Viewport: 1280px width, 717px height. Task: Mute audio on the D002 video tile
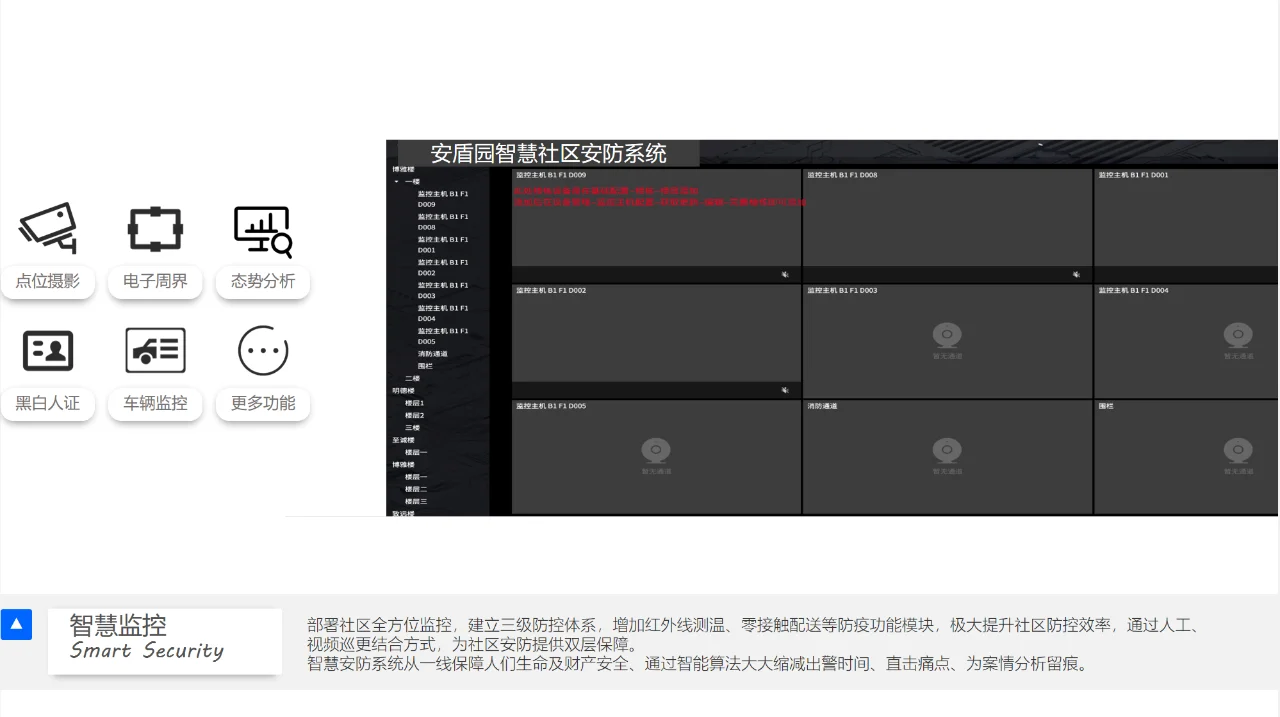(x=785, y=390)
